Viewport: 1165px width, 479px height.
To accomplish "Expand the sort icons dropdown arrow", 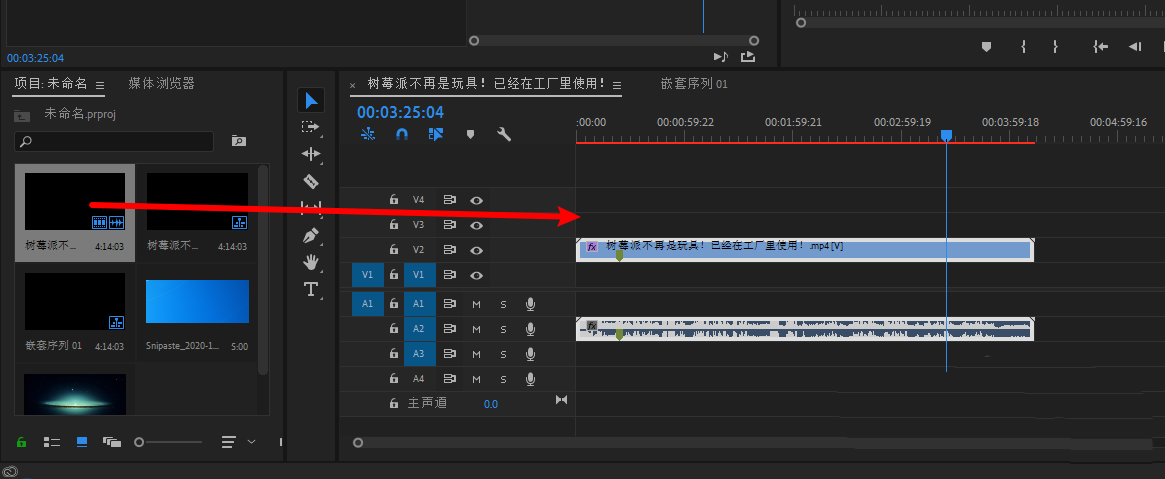I will tap(251, 441).
